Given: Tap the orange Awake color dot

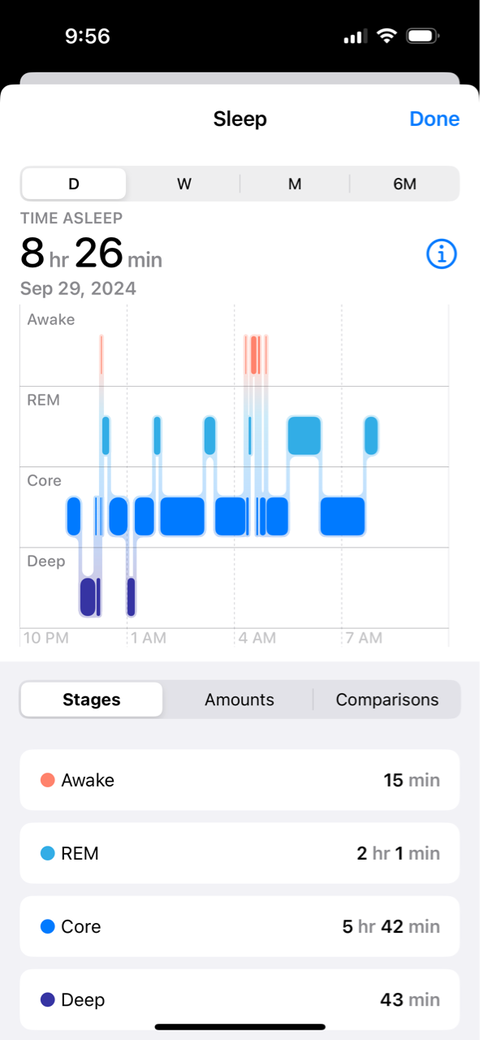Looking at the screenshot, I should point(47,780).
